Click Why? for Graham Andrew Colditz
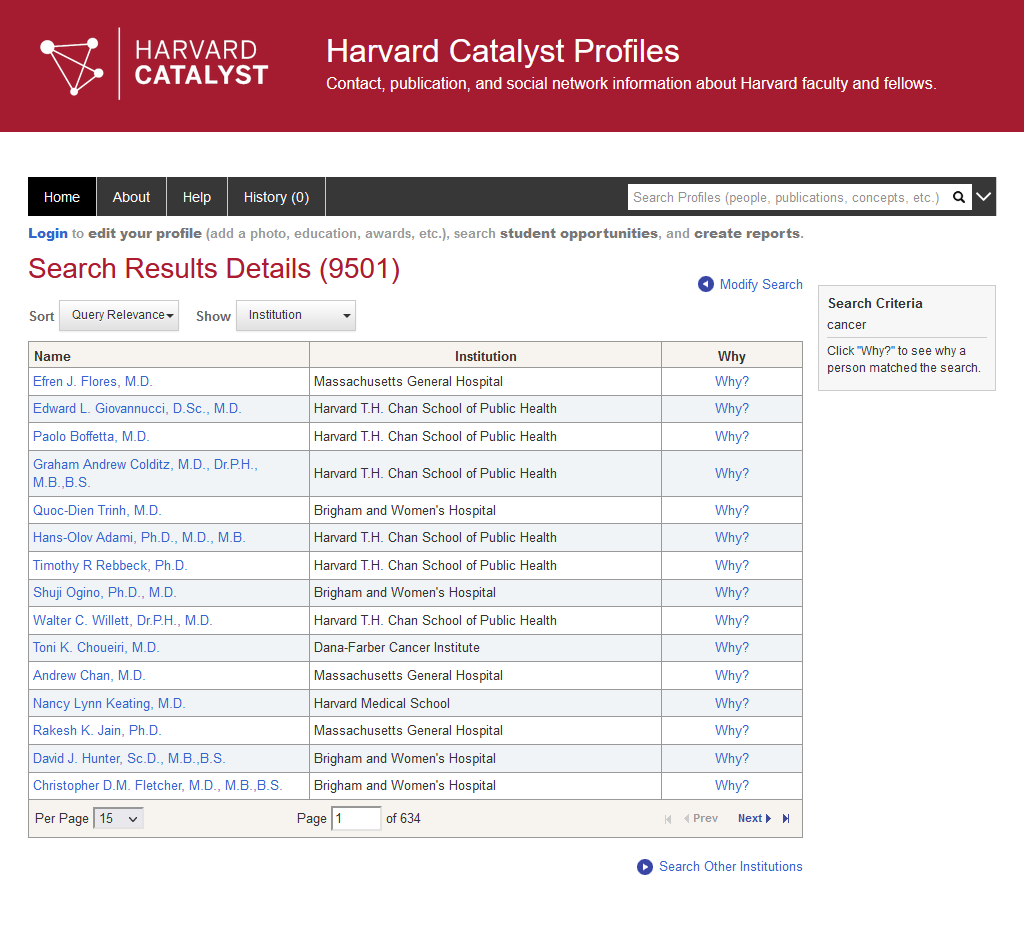 732,474
